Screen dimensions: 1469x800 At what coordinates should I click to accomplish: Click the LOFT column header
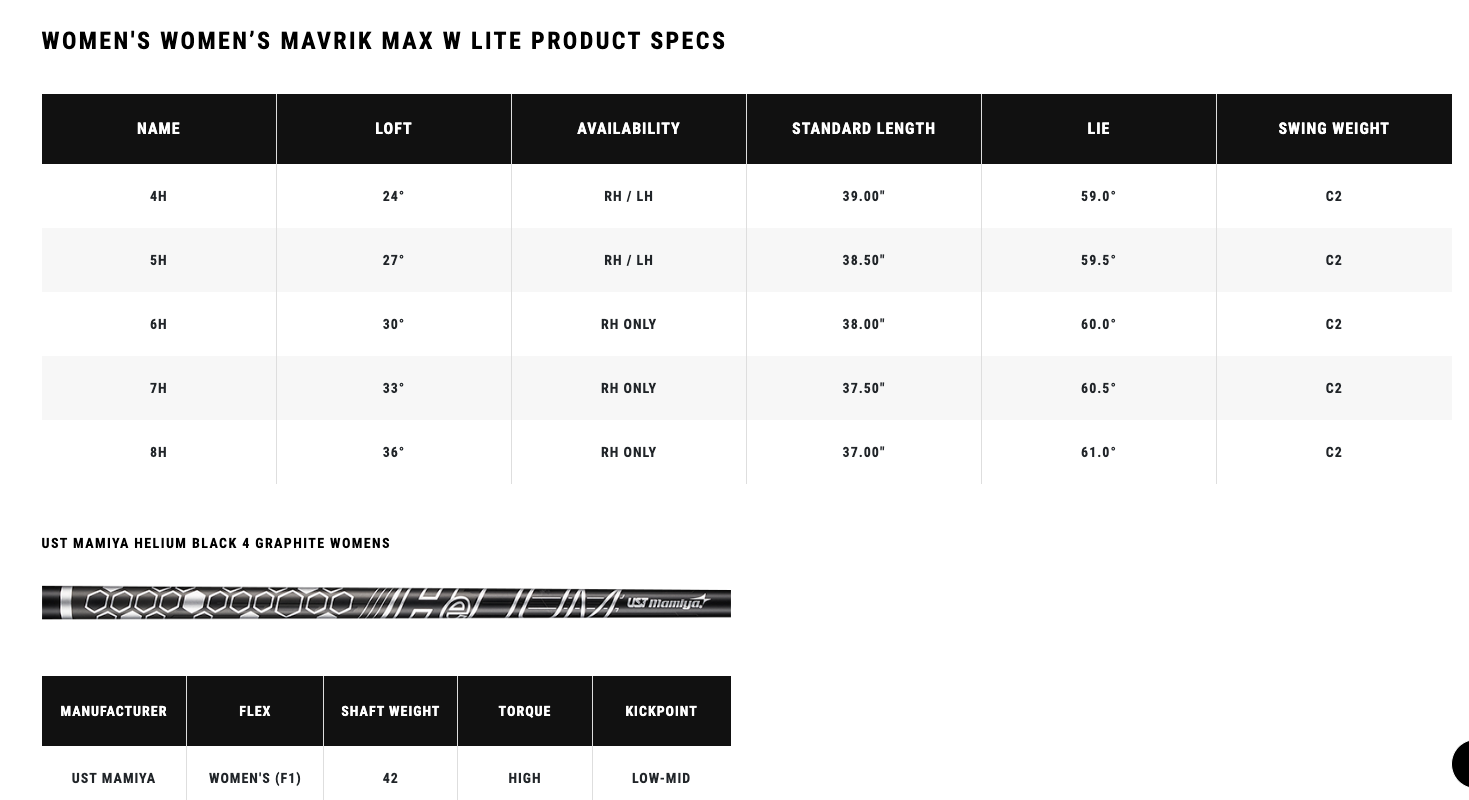coord(394,129)
